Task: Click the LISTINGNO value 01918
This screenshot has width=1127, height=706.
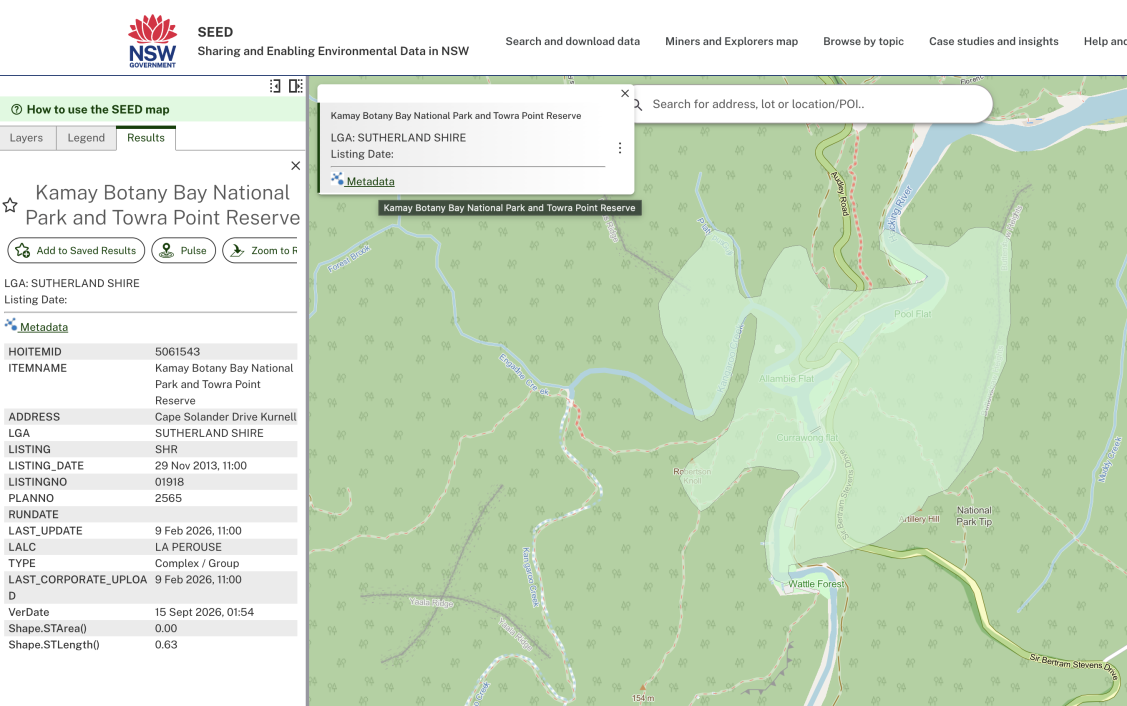Action: 170,482
